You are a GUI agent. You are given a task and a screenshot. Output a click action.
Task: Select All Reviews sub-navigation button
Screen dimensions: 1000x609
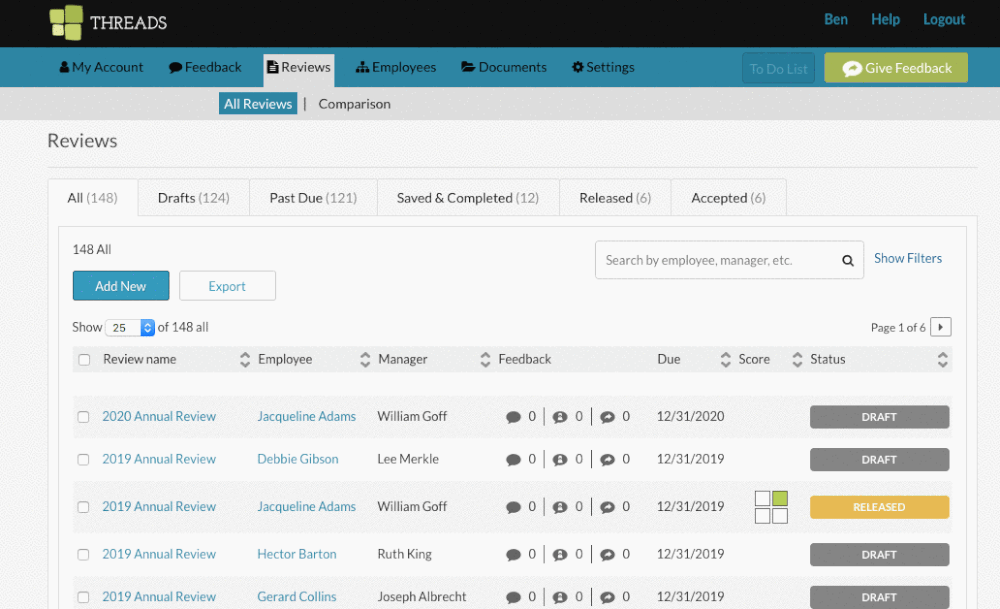(x=258, y=104)
